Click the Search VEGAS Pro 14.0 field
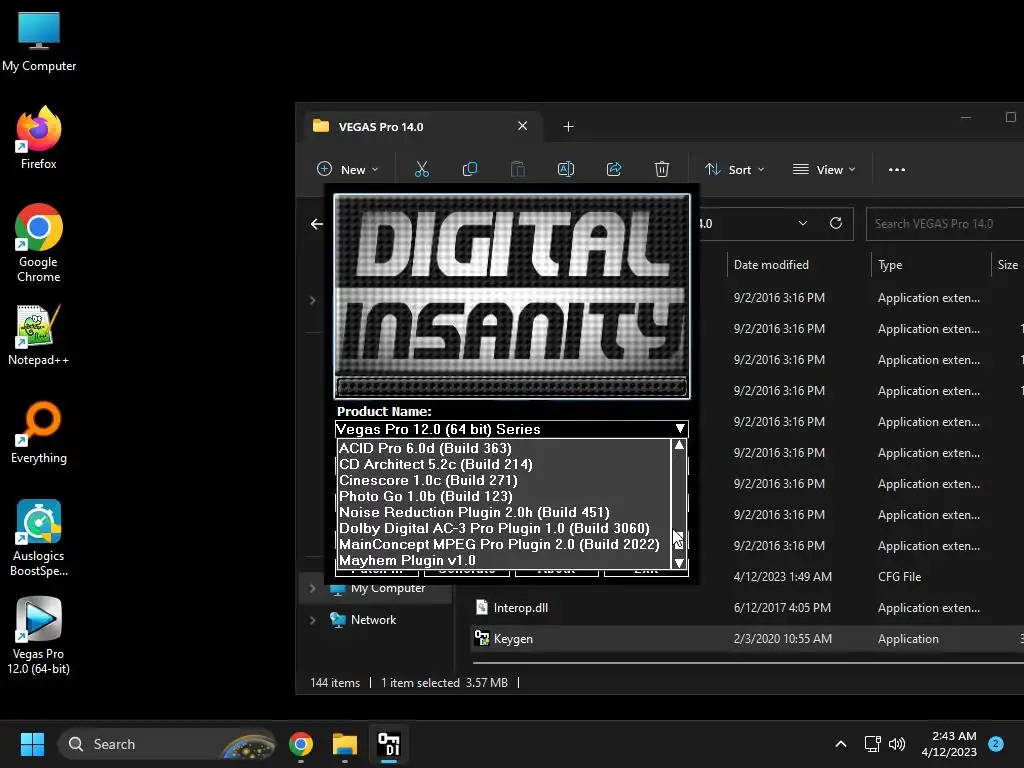1024x768 pixels. point(945,224)
